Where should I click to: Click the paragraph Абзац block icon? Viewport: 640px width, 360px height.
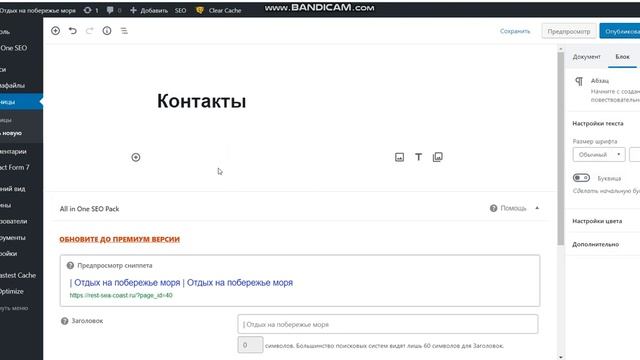(579, 81)
